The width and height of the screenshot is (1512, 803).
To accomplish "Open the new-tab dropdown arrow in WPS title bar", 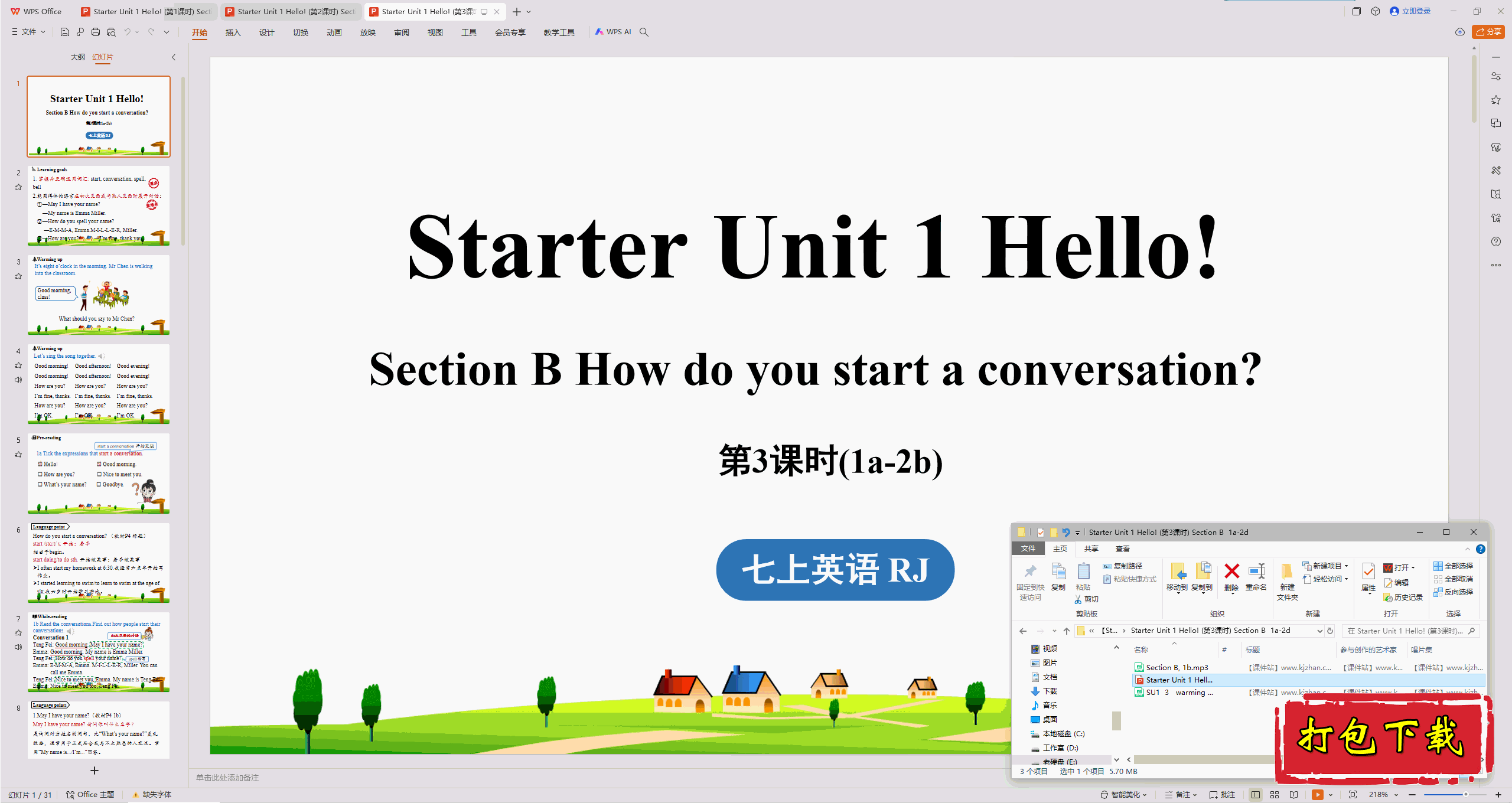I will tap(529, 11).
